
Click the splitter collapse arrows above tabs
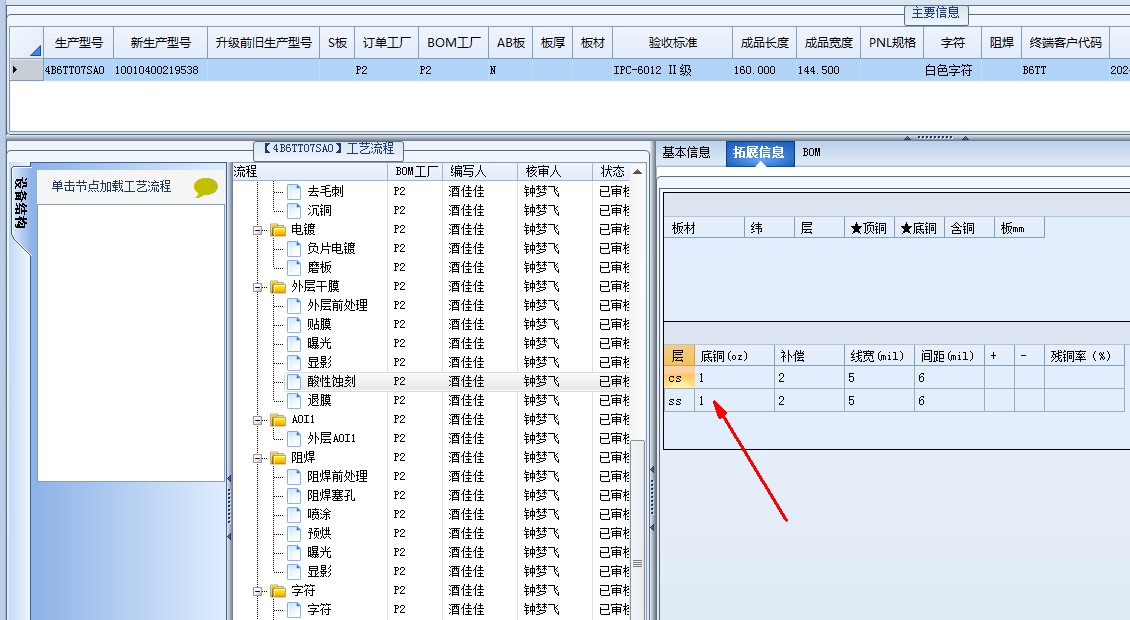coord(935,137)
